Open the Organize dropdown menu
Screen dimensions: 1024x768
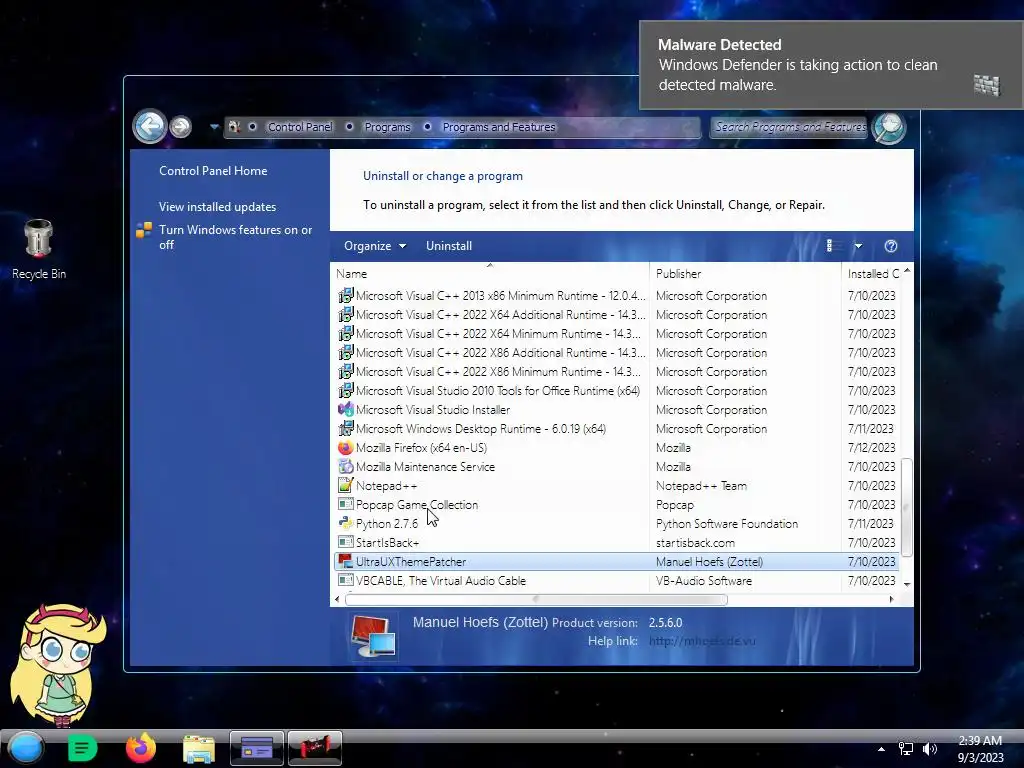tap(375, 246)
